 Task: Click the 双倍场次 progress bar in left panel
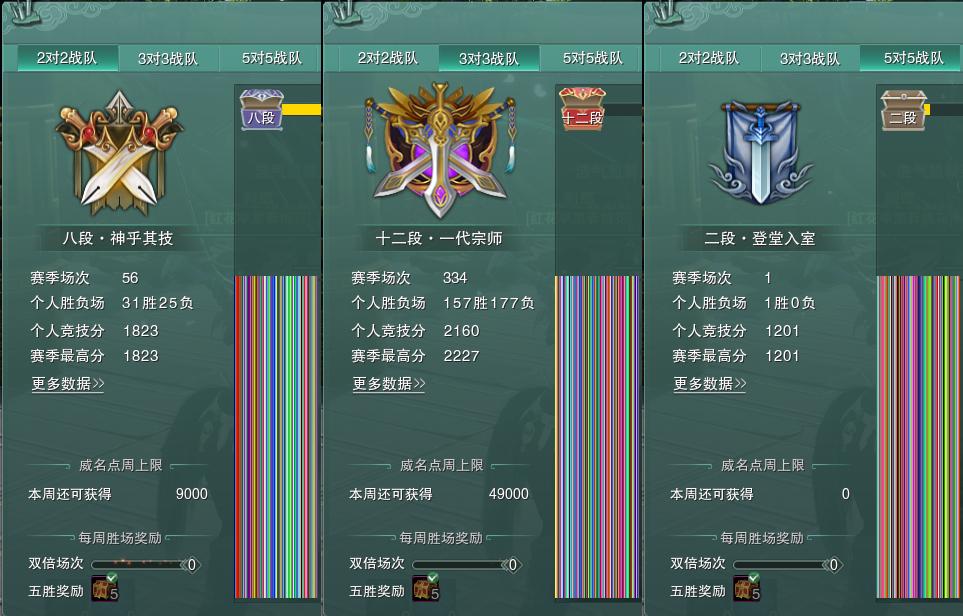[147, 564]
